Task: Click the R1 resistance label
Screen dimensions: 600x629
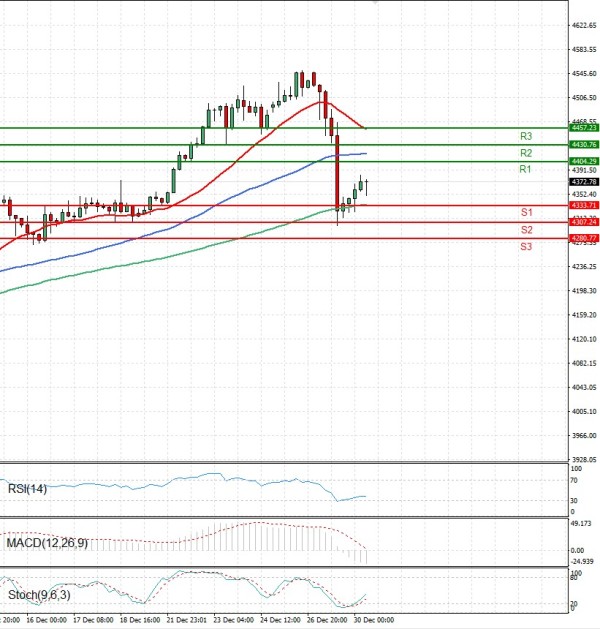Action: [x=525, y=170]
